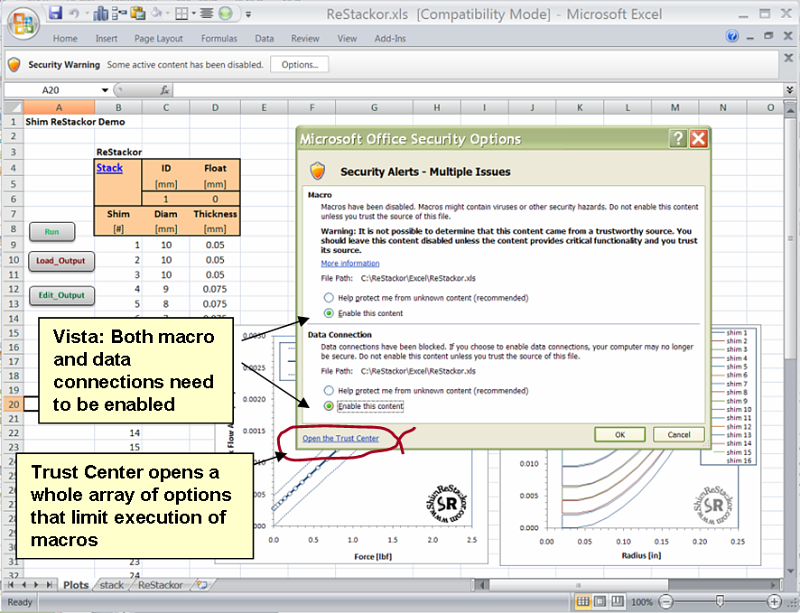The image size is (800, 613).
Task: Click the zoom in plus button
Action: (773, 602)
